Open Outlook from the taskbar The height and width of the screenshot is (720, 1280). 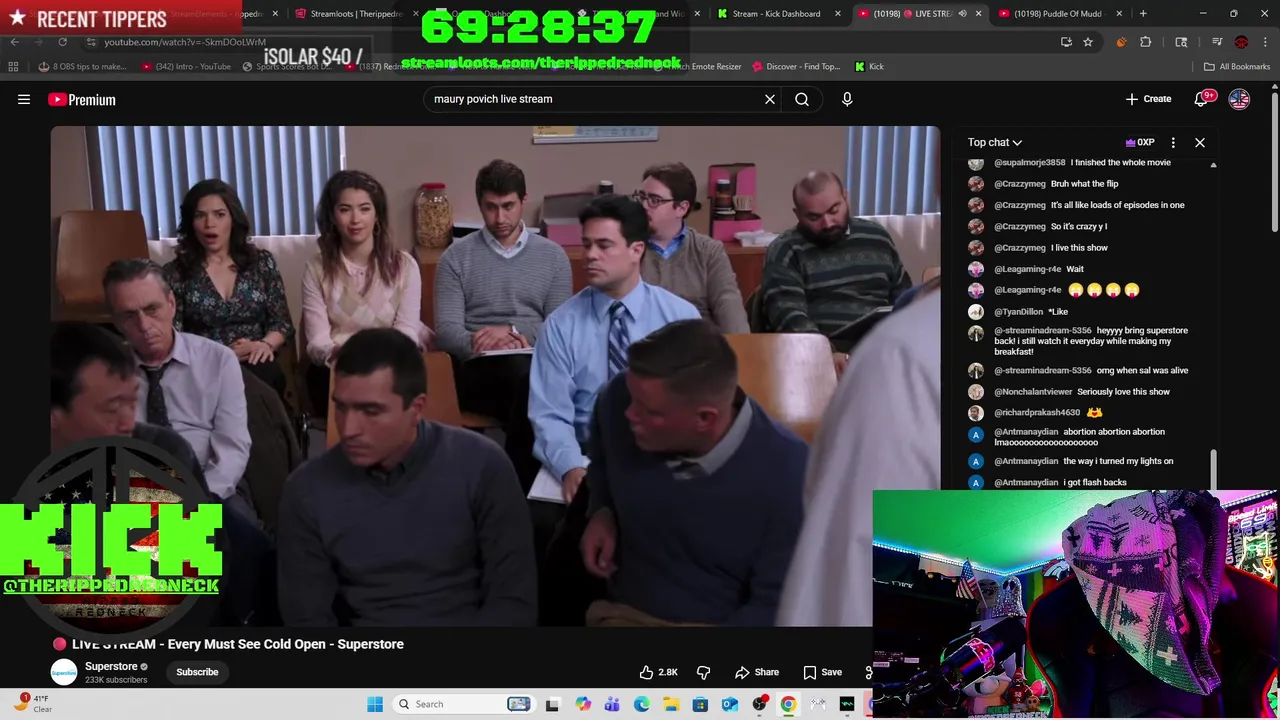tap(730, 704)
